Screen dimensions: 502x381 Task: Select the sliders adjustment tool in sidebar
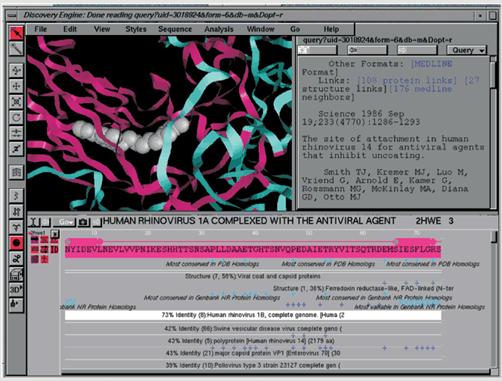tap(16, 133)
